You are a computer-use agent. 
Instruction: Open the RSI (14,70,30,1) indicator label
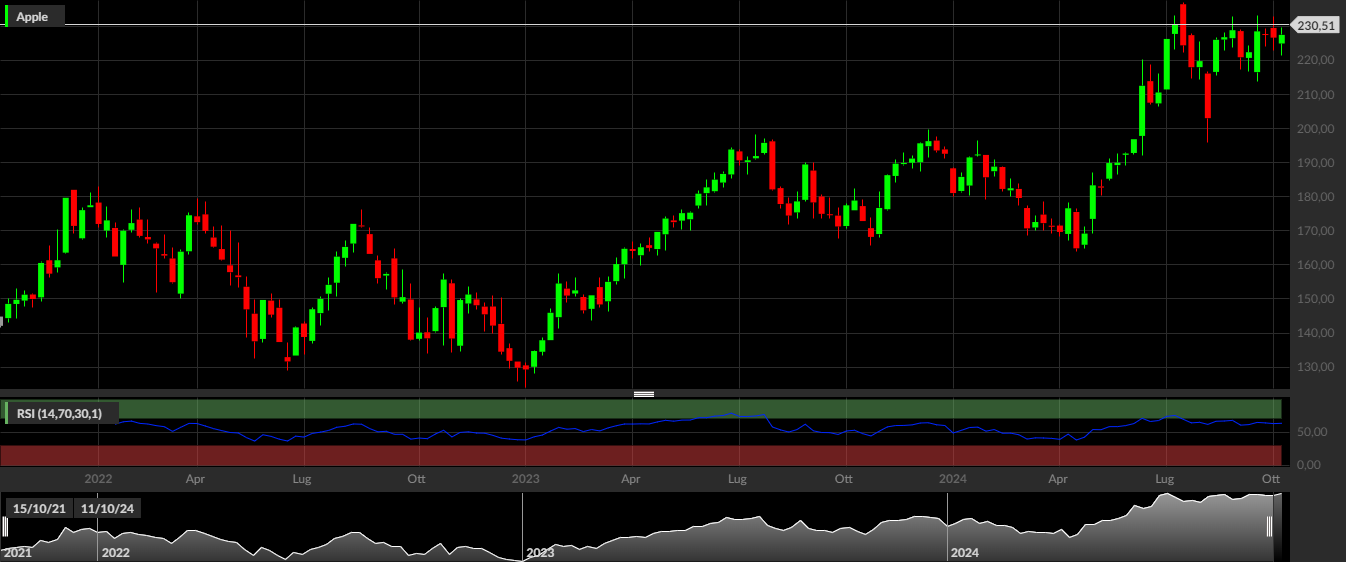point(62,412)
